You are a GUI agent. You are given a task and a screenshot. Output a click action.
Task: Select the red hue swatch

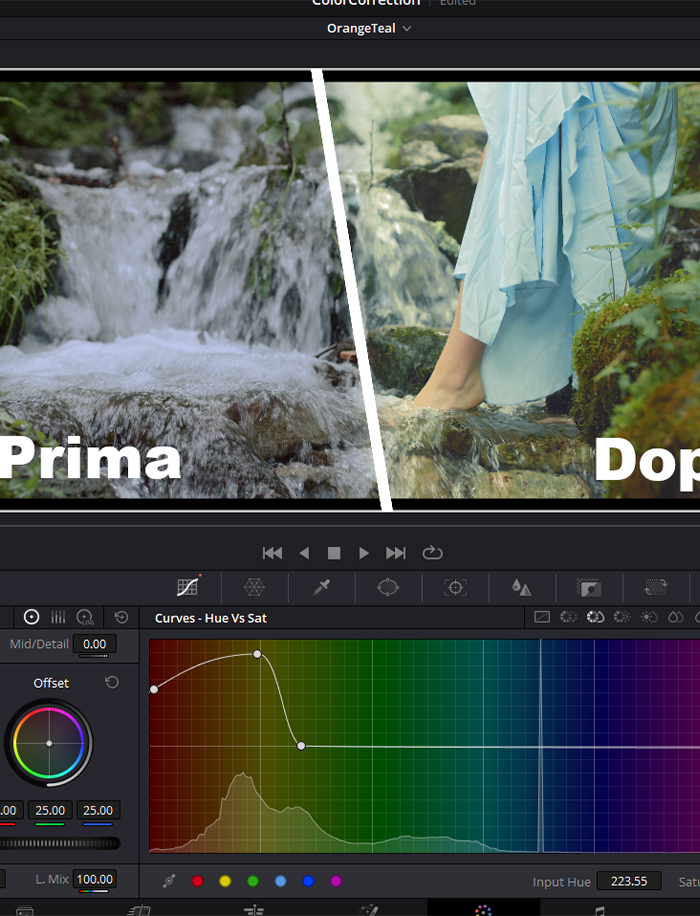197,881
